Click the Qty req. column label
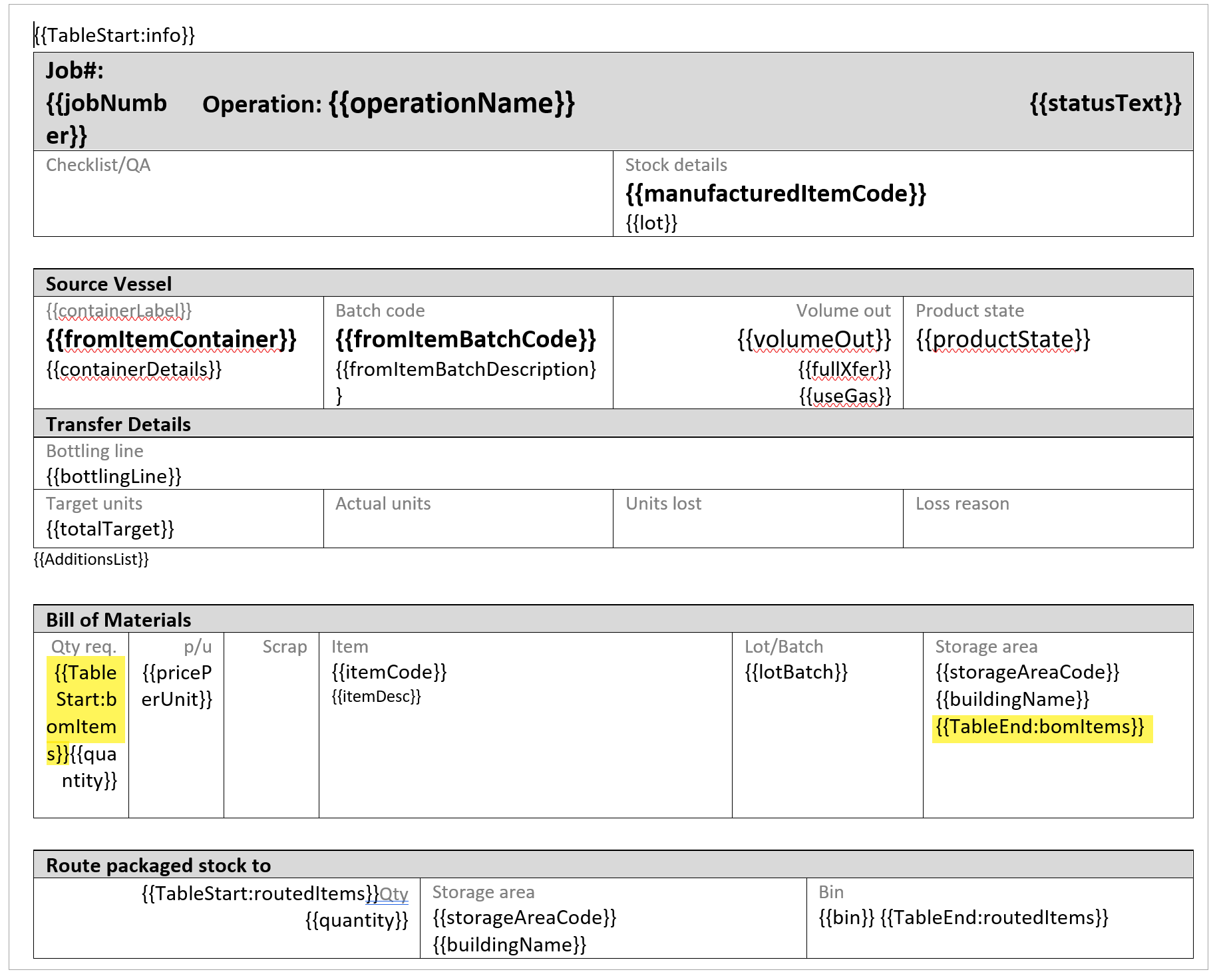1219x980 pixels. pos(84,647)
